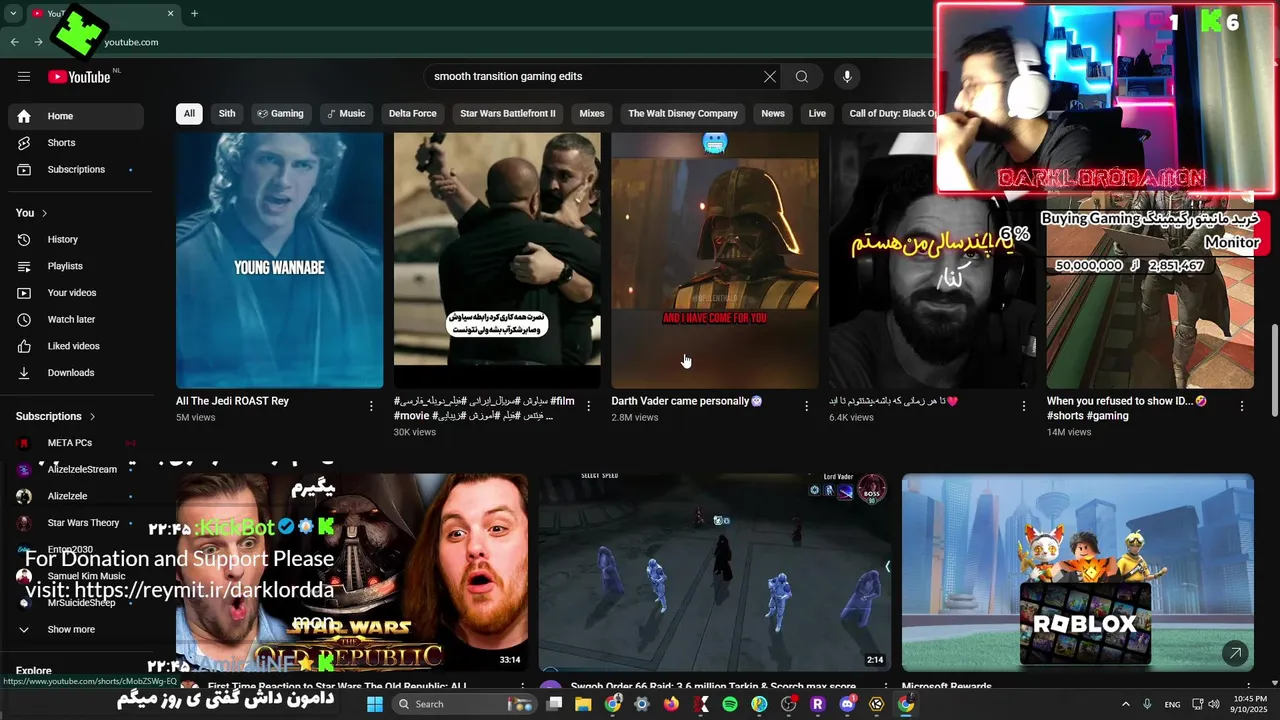
Task: Open the Darth Vader short thumbnail
Action: 715,260
